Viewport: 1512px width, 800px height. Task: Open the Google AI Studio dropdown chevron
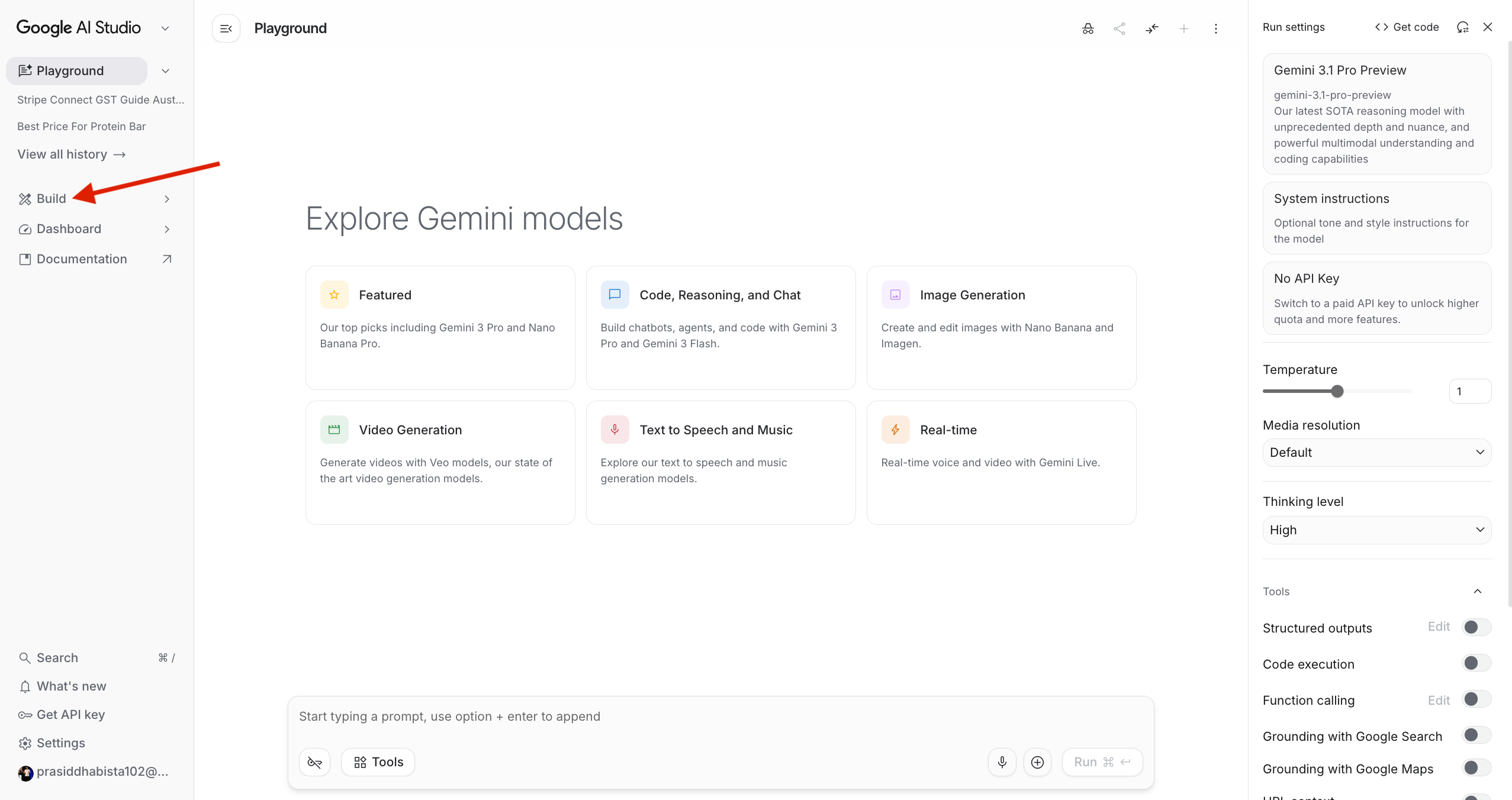coord(166,28)
